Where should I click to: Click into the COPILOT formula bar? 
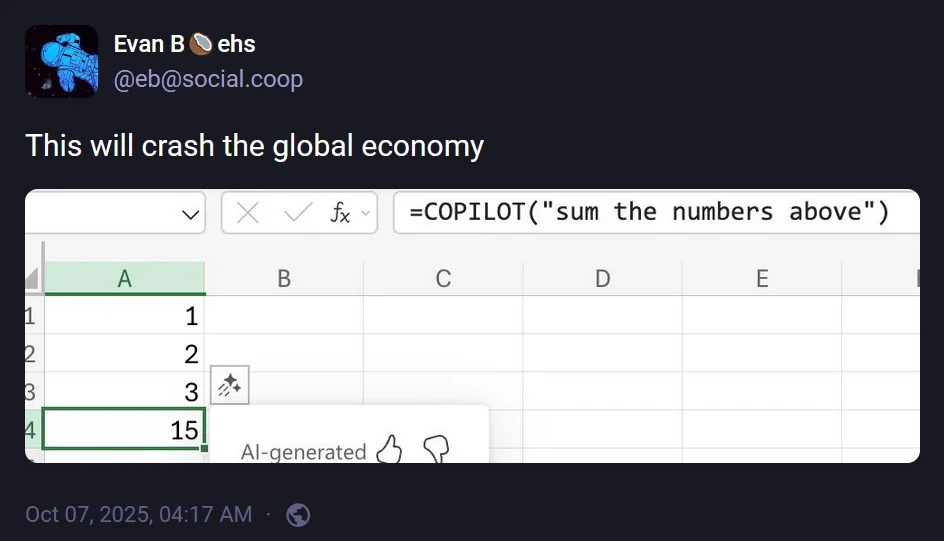656,212
